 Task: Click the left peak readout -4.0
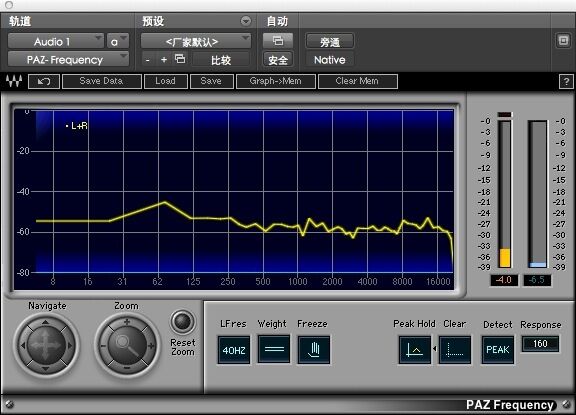(x=504, y=280)
